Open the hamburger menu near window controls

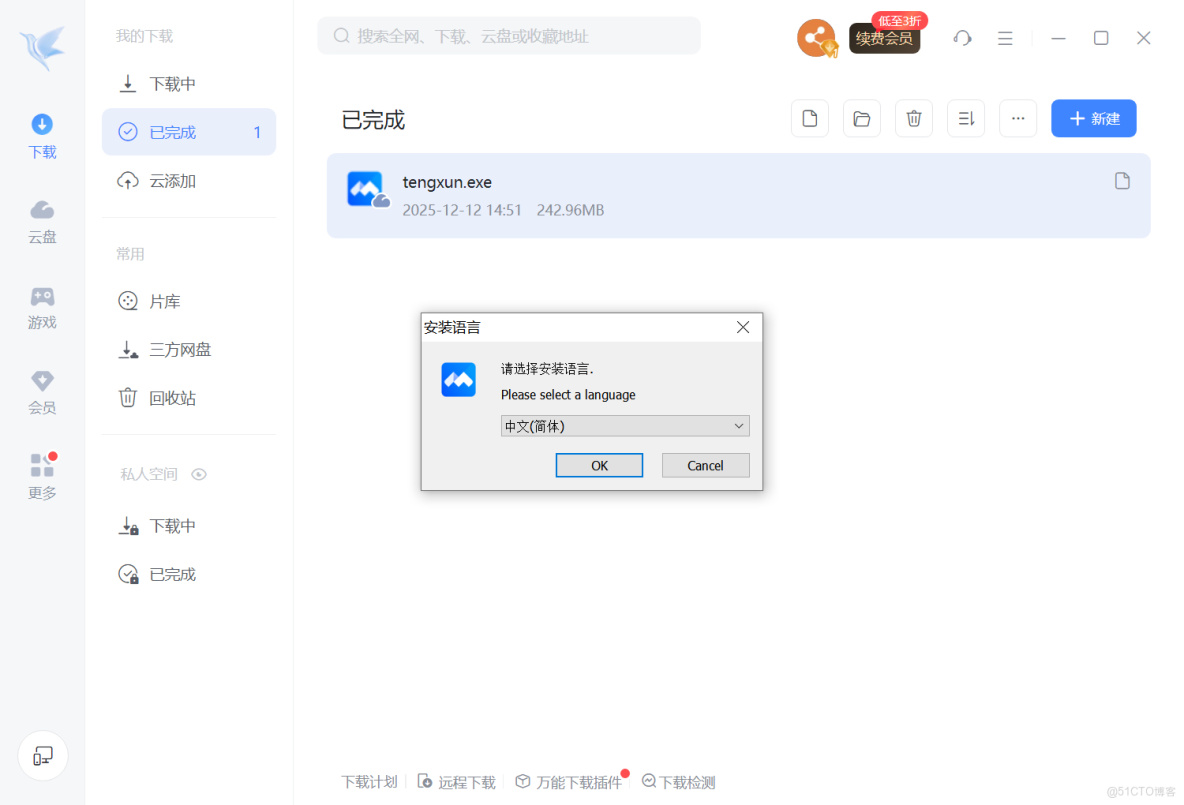(1005, 37)
